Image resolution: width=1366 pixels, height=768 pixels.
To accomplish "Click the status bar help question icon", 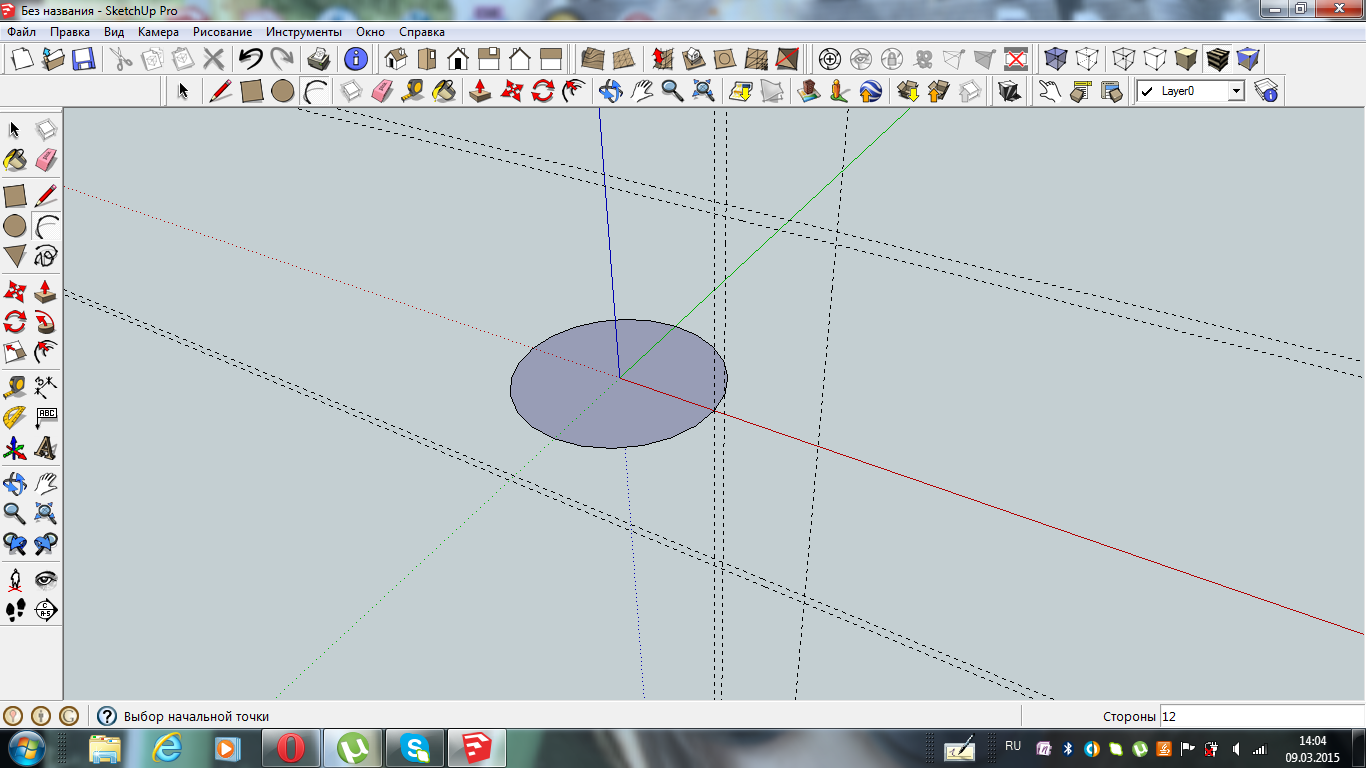I will (106, 716).
